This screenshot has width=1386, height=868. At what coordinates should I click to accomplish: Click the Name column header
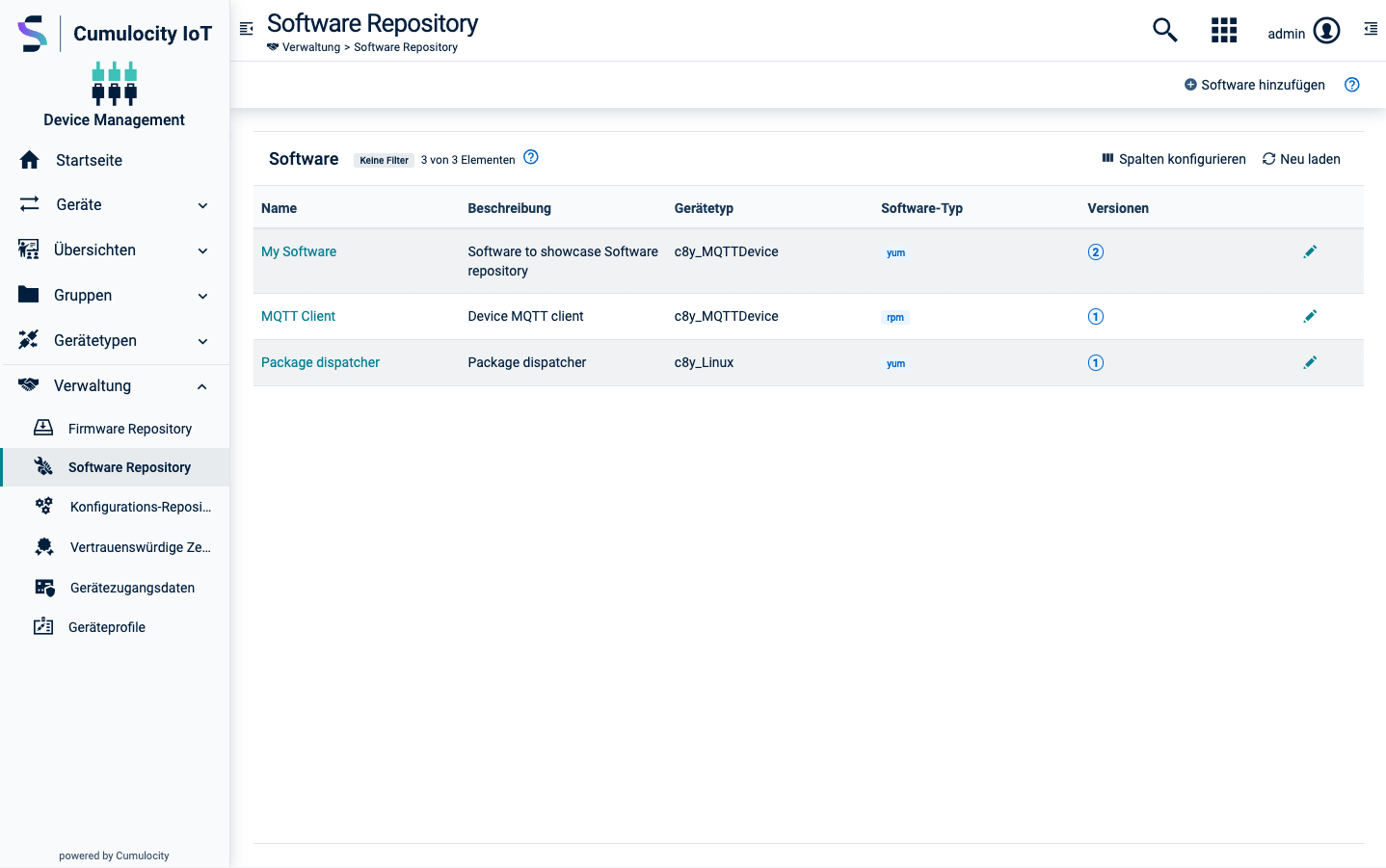point(279,208)
